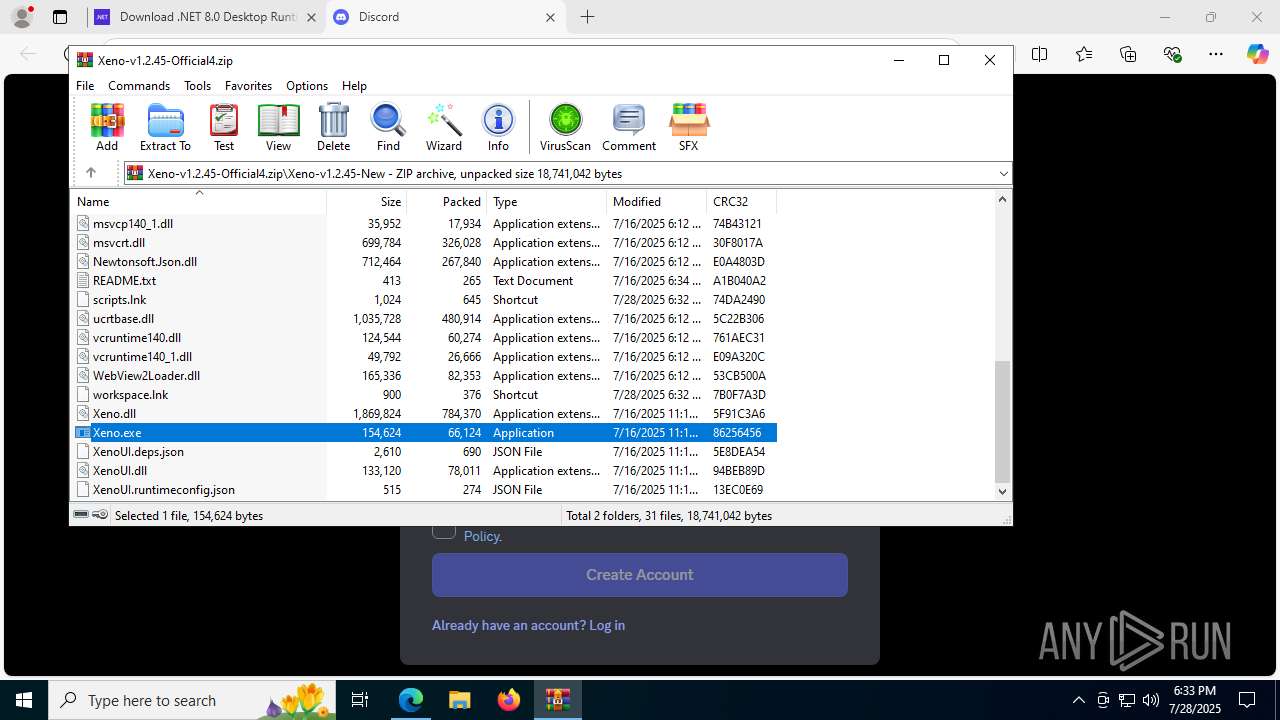Open Edge settings and more menu
Image resolution: width=1280 pixels, height=720 pixels.
click(1216, 54)
